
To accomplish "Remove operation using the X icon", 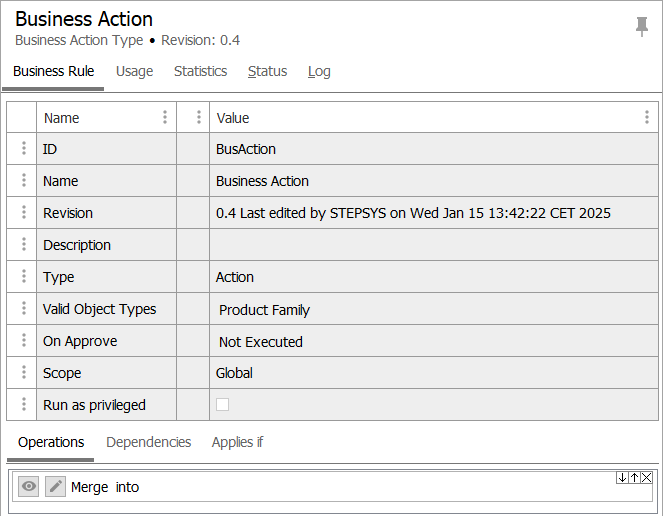I will [x=646, y=478].
